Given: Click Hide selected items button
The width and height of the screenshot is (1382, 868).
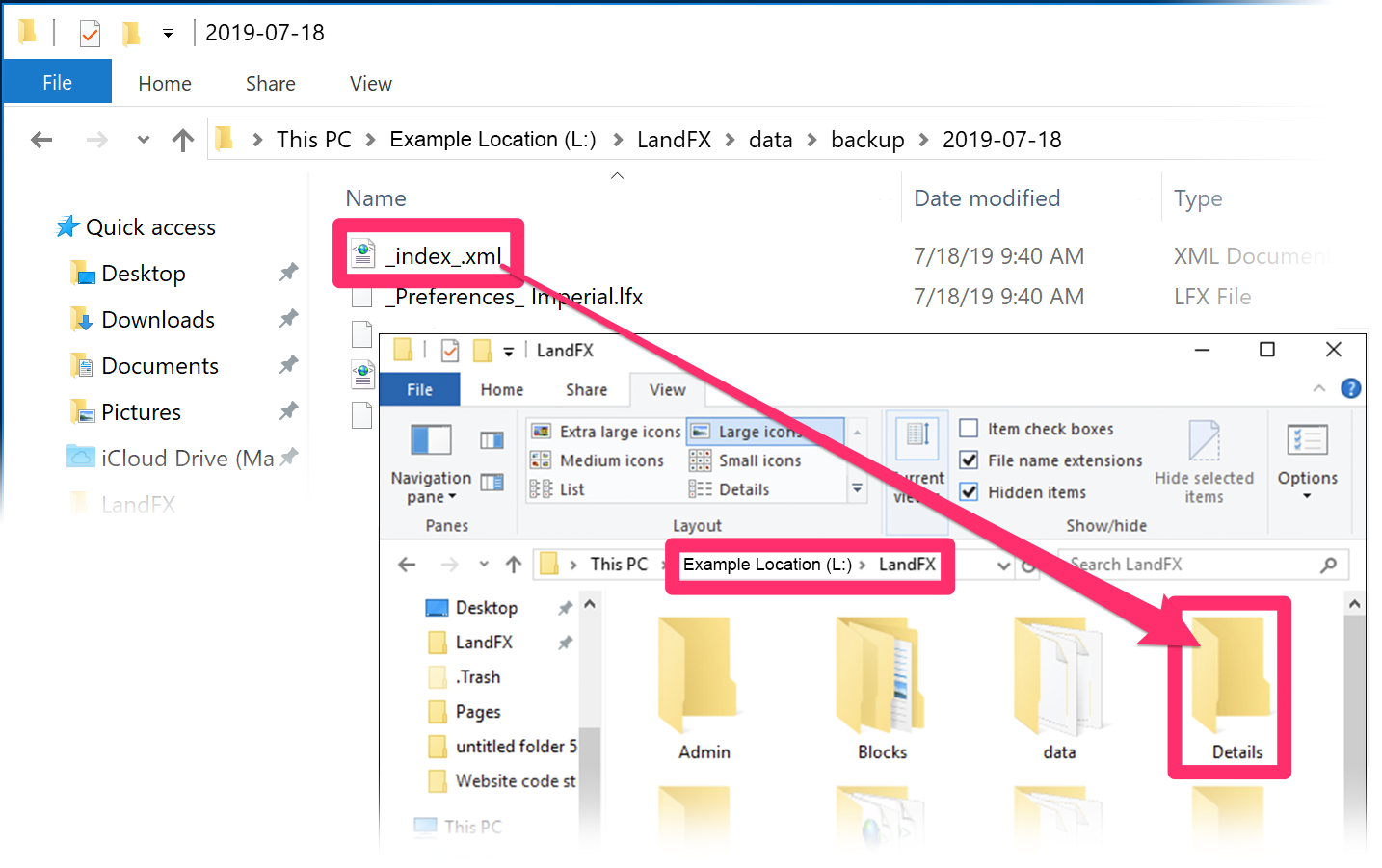Looking at the screenshot, I should point(1204,462).
